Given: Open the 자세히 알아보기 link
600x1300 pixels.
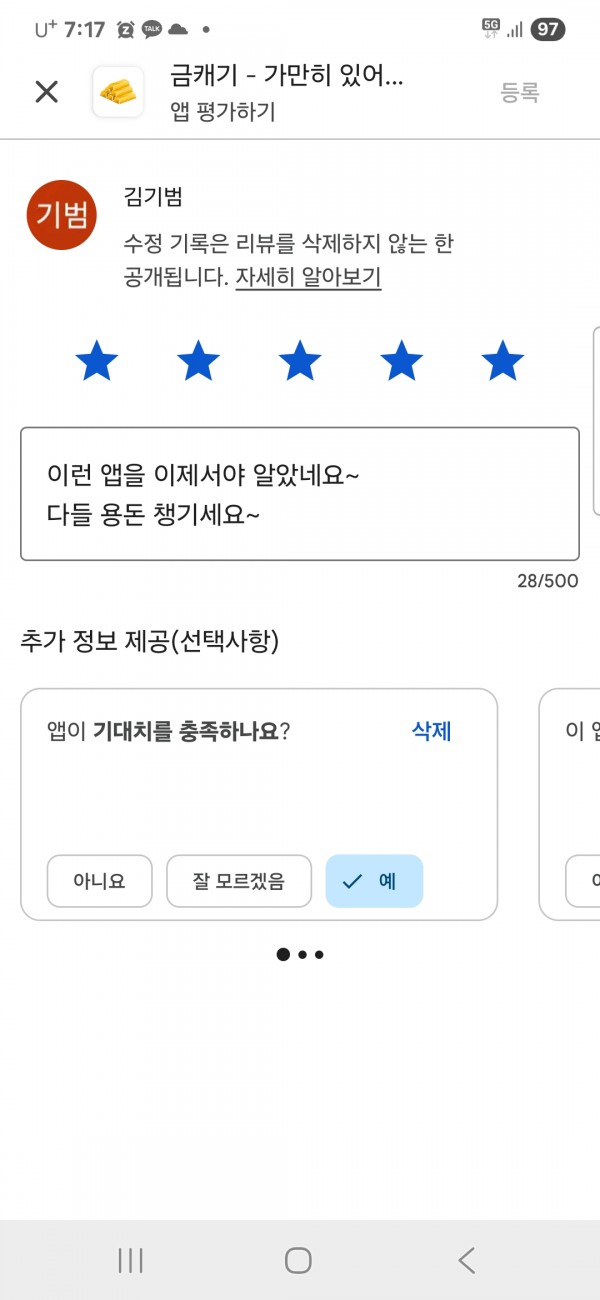Looking at the screenshot, I should (x=308, y=277).
